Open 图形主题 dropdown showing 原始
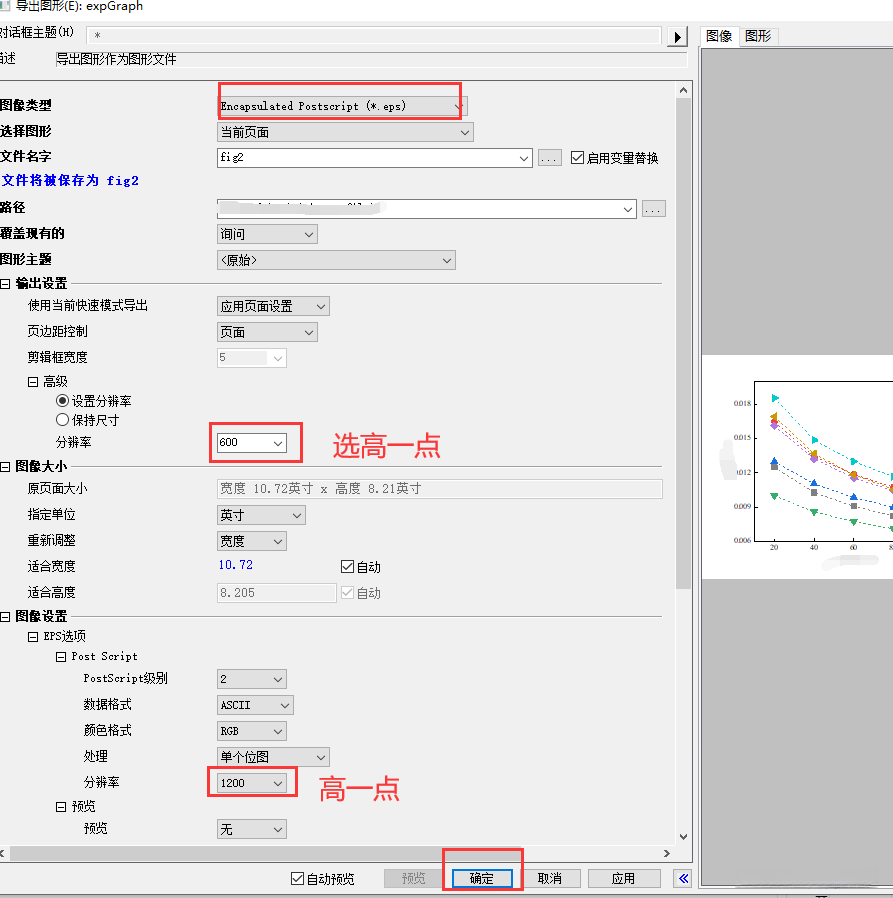Screen dimensions: 893x898 [336, 260]
